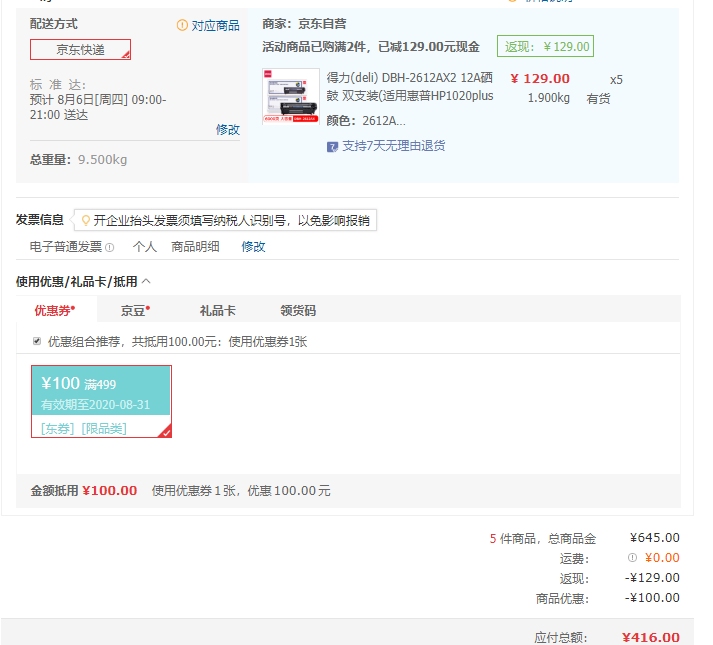Switch to the 礼品卡 tab
Image resolution: width=713 pixels, height=645 pixels.
coord(218,310)
